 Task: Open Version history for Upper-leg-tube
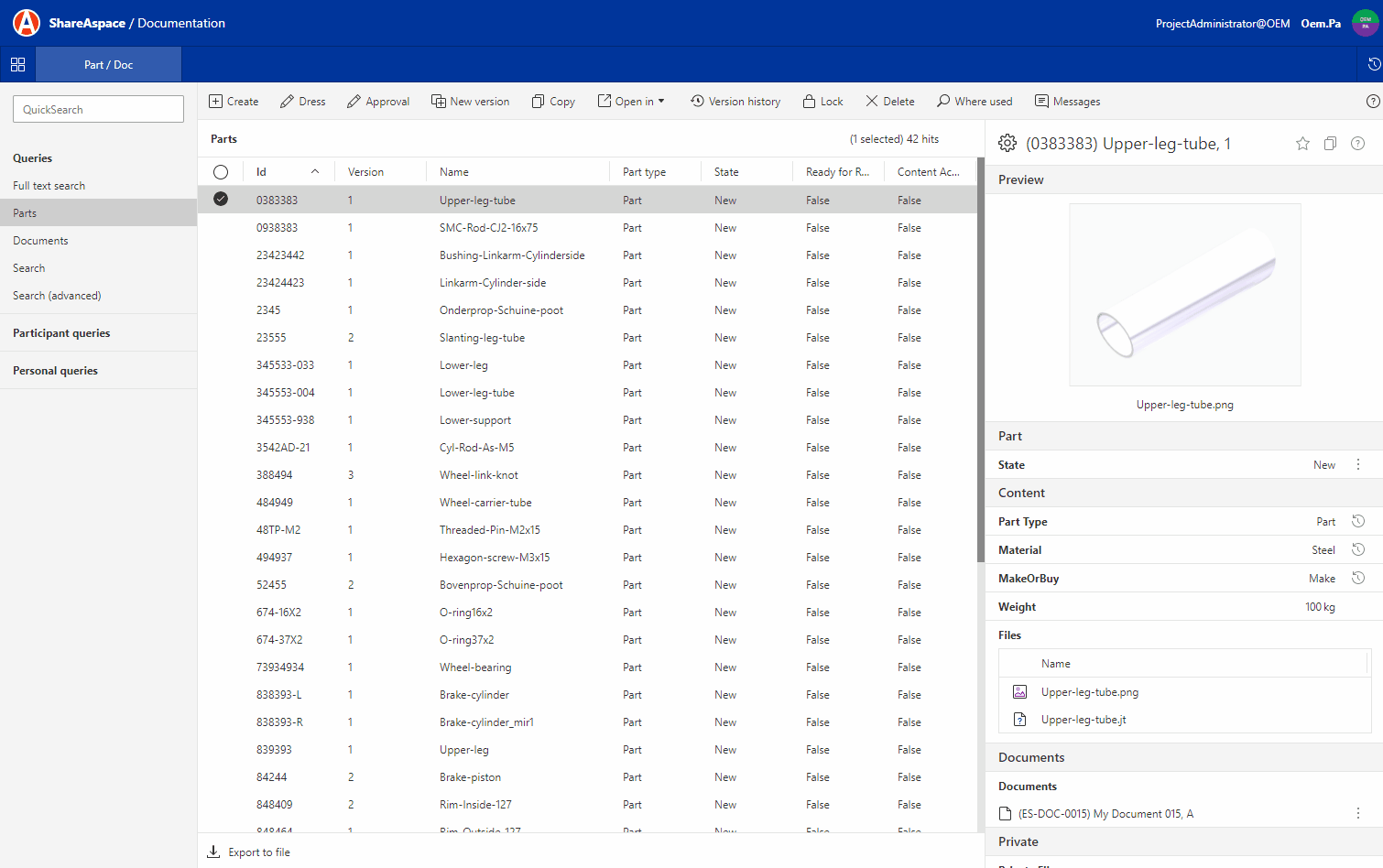click(735, 101)
